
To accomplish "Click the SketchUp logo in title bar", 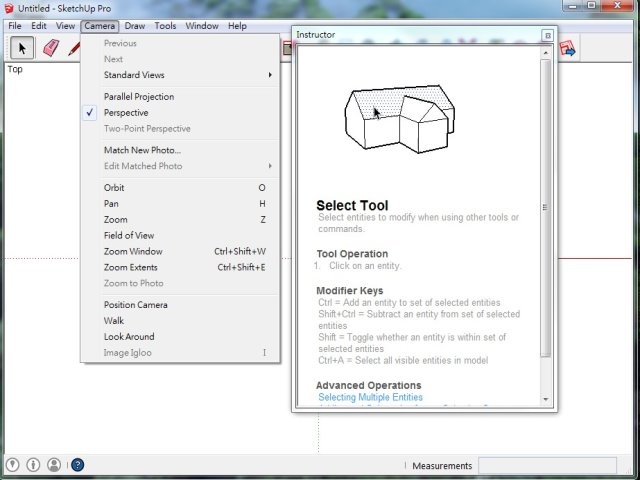I will click(x=9, y=8).
